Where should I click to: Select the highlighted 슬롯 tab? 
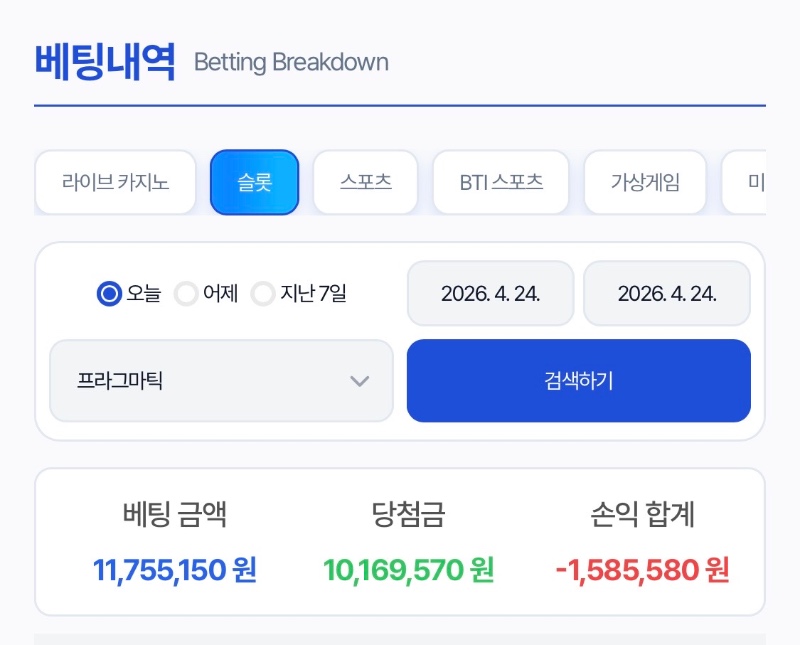coord(254,182)
